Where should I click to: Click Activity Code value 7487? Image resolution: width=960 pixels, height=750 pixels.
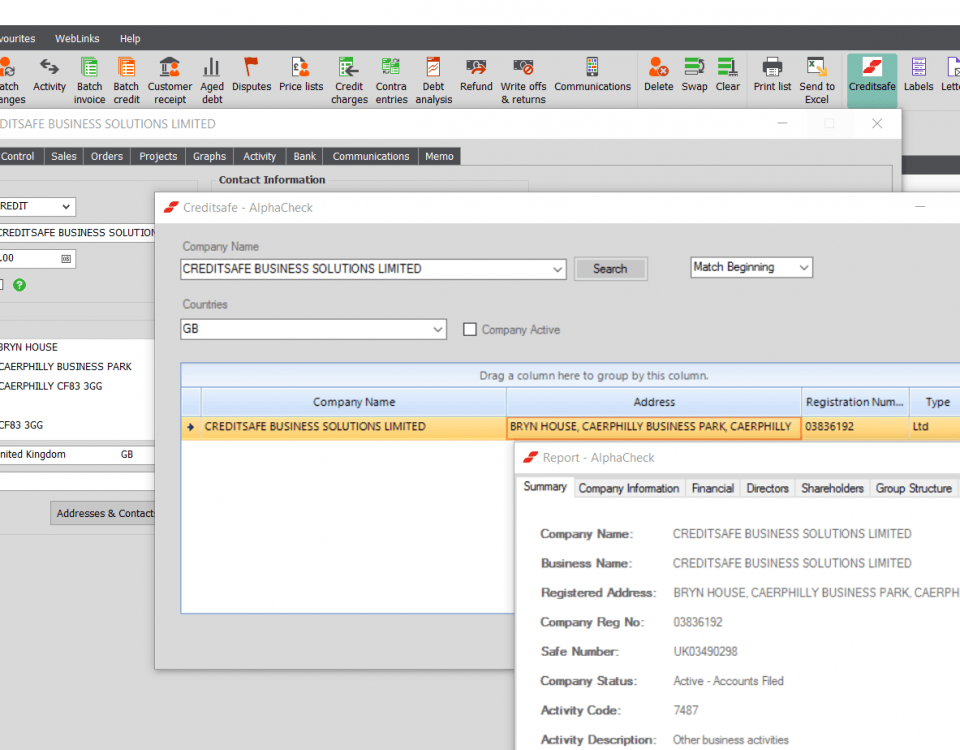pos(686,710)
